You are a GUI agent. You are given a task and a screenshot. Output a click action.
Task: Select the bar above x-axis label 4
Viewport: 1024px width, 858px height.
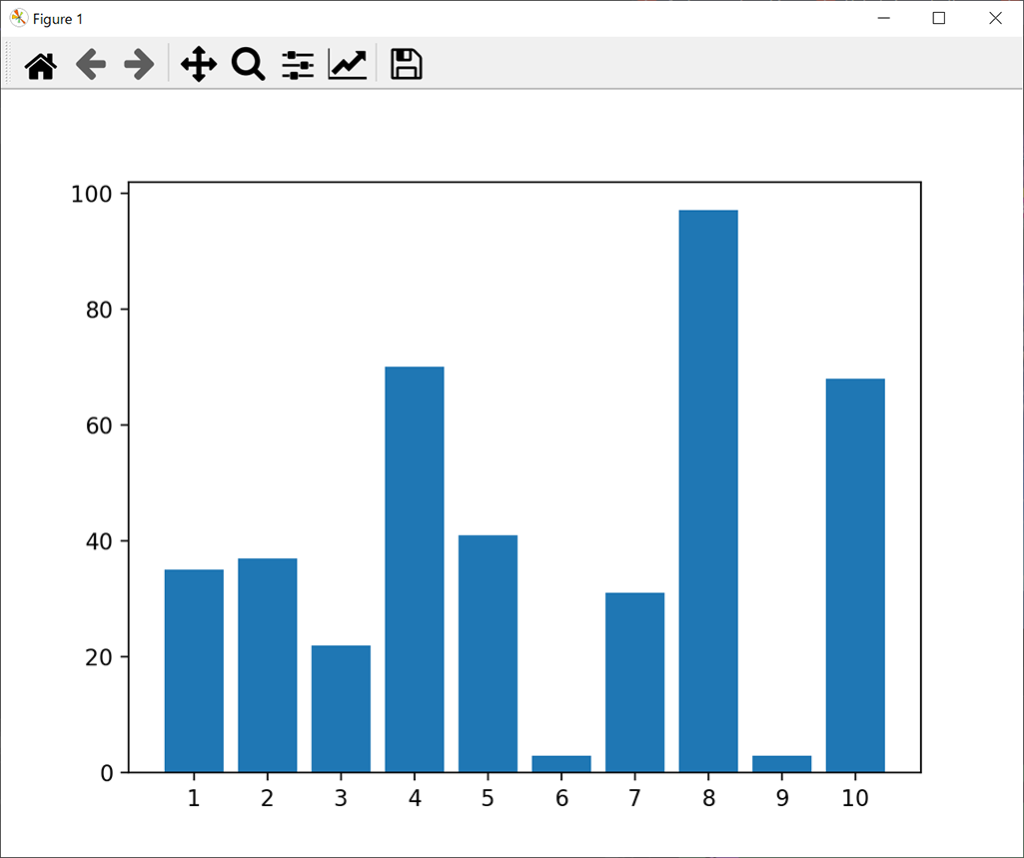(x=414, y=570)
